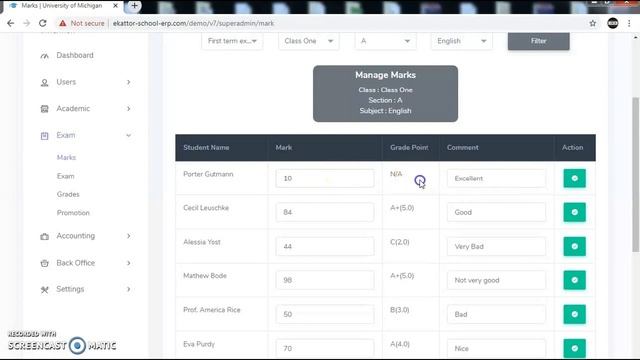Save mark for Porter Gutmann
Viewport: 640px width, 360px height.
[x=574, y=178]
